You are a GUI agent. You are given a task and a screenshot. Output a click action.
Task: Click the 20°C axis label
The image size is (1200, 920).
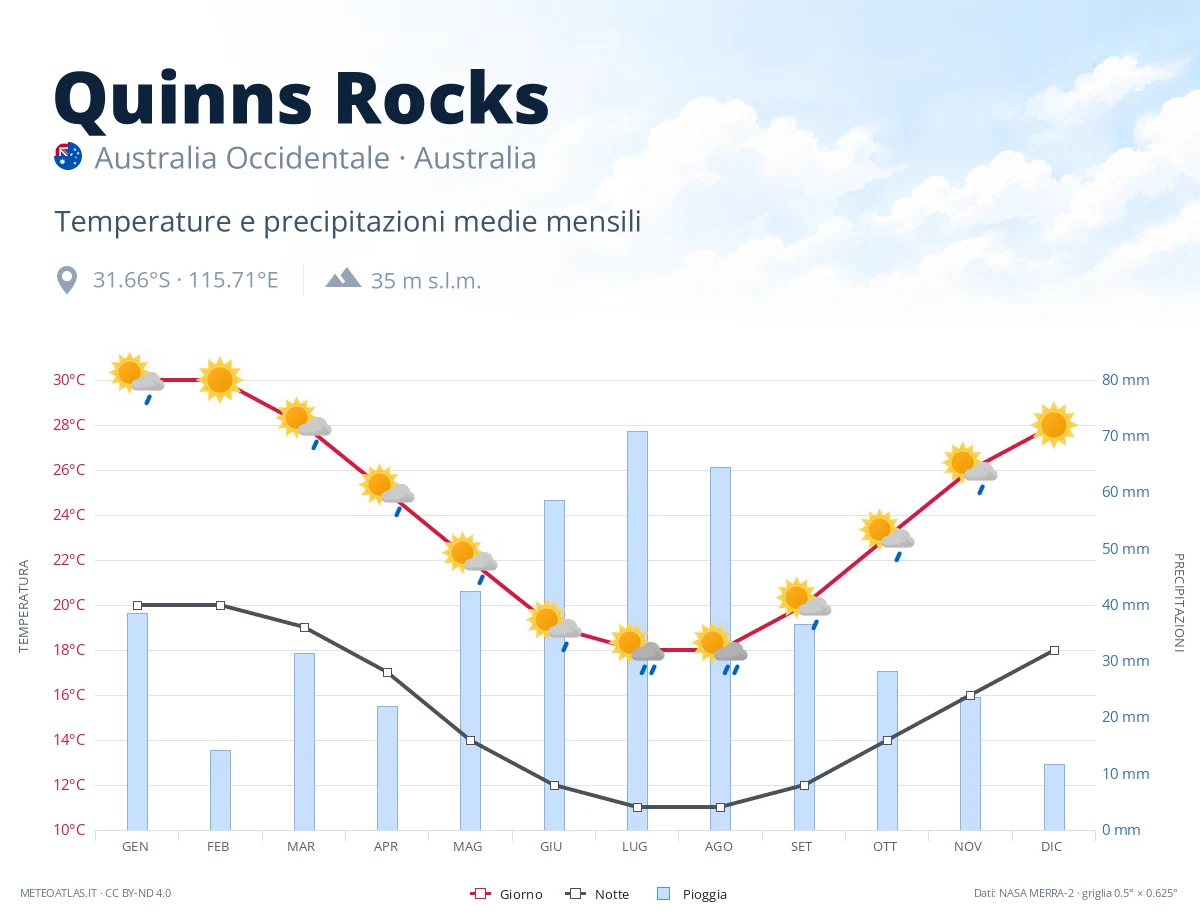click(69, 605)
